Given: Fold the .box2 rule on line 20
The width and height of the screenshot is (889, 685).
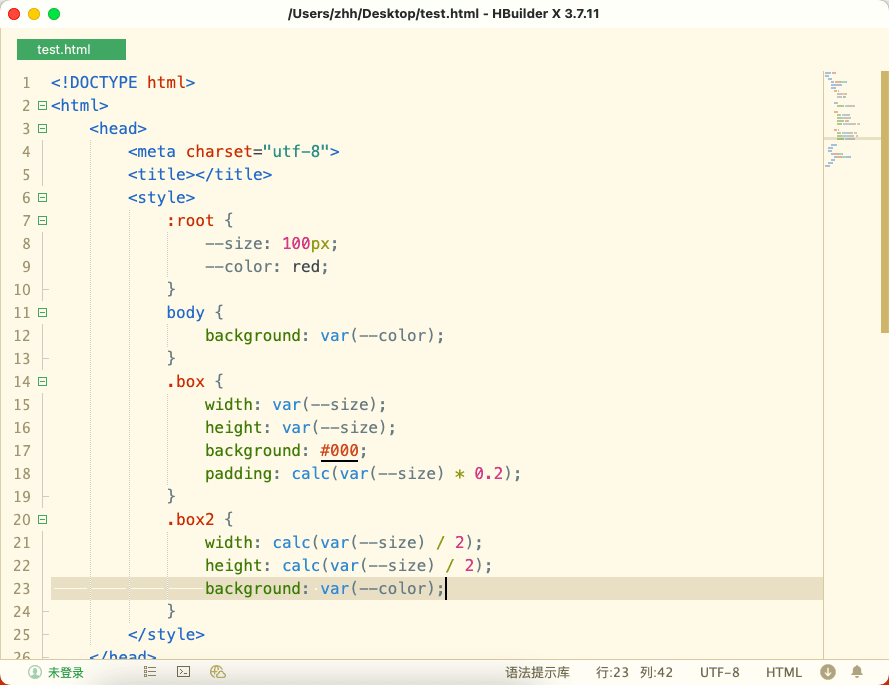Looking at the screenshot, I should click(42, 519).
